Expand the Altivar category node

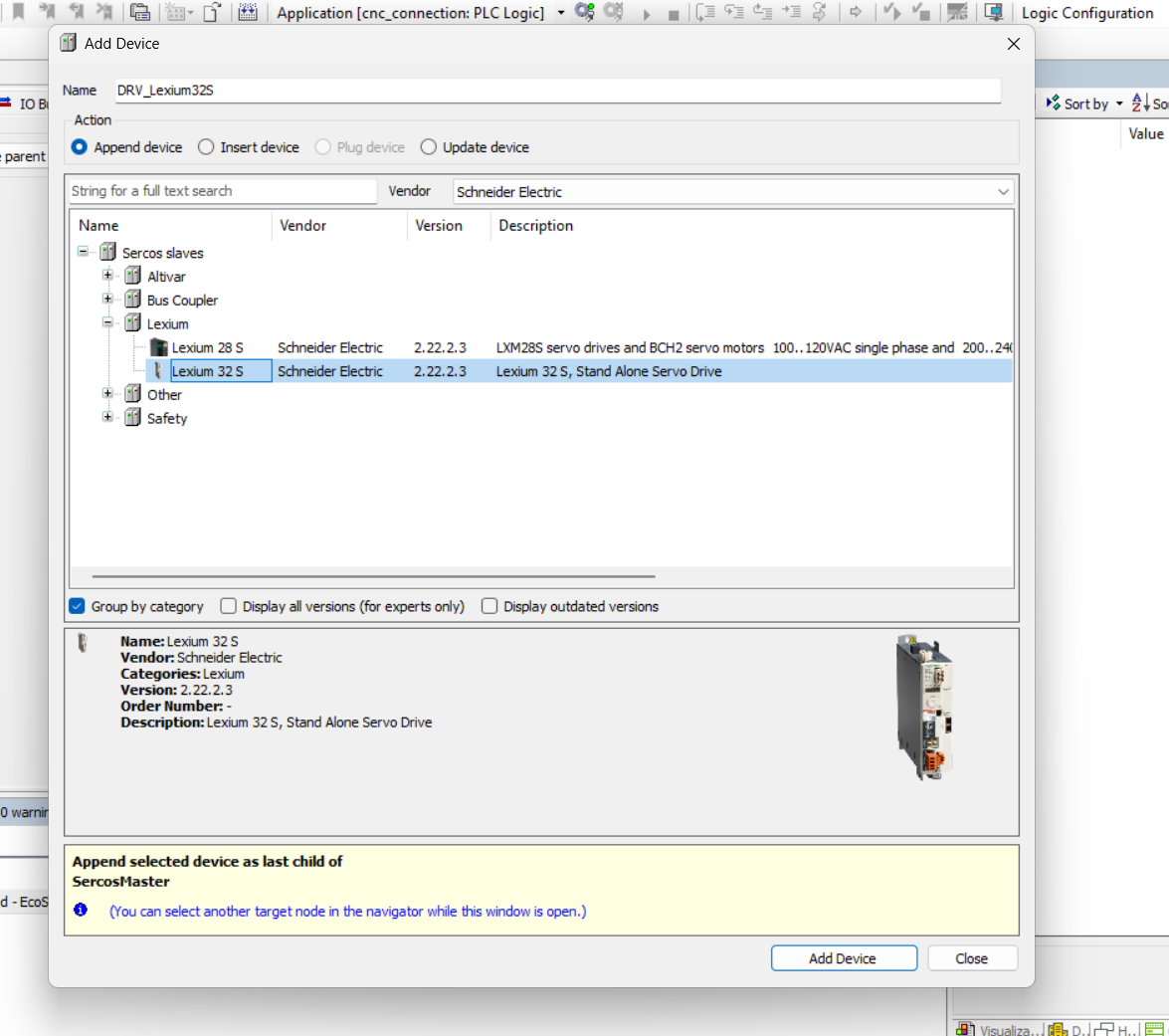pyautogui.click(x=107, y=277)
